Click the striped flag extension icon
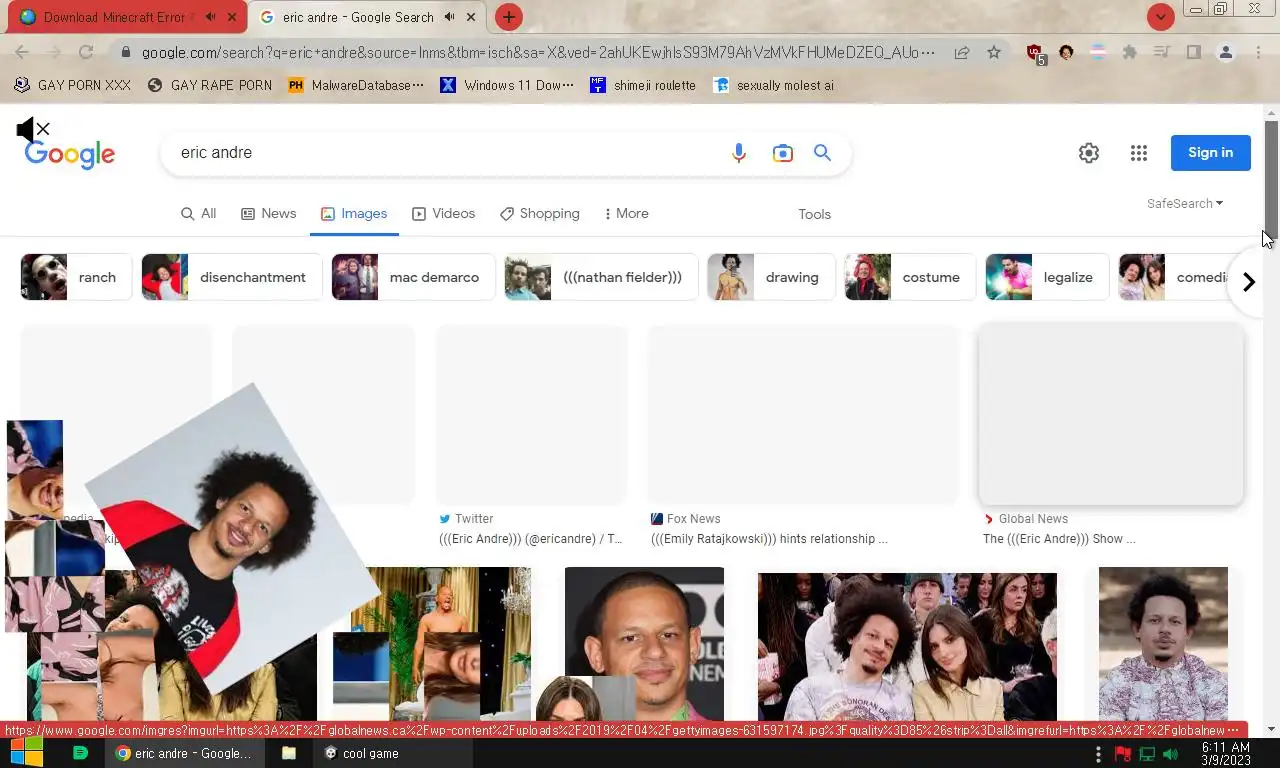This screenshot has height=768, width=1280. [1098, 52]
